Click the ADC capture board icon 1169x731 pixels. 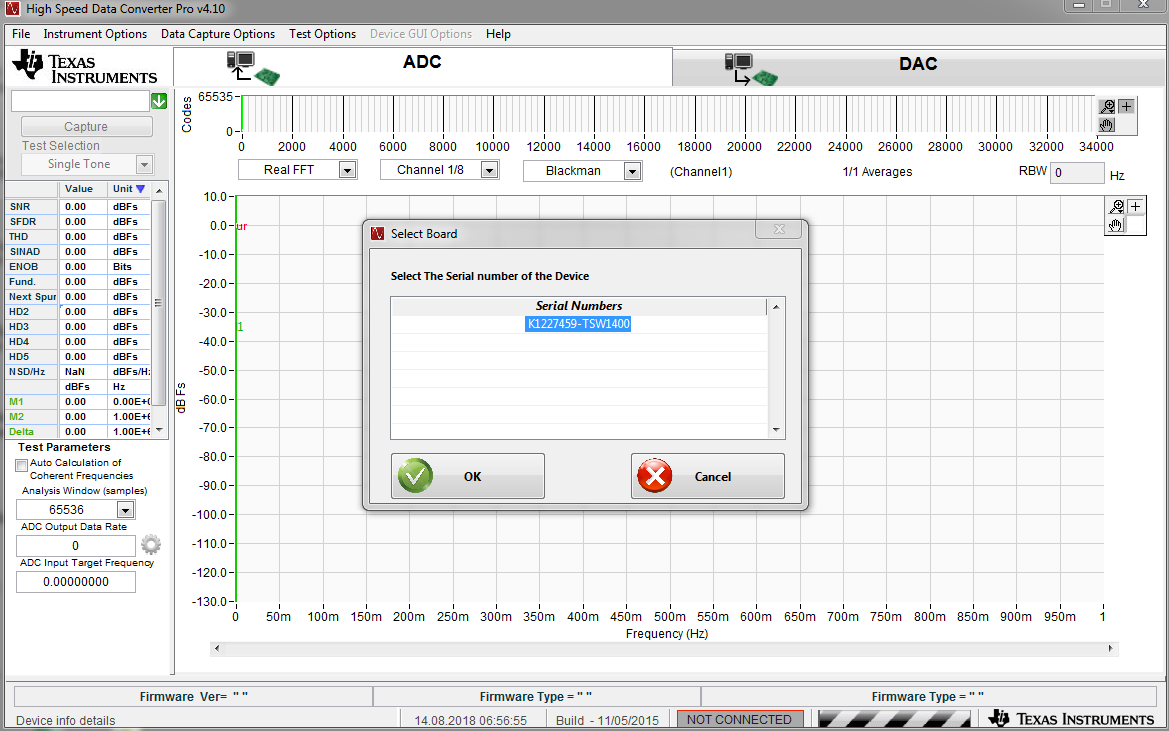coord(253,68)
